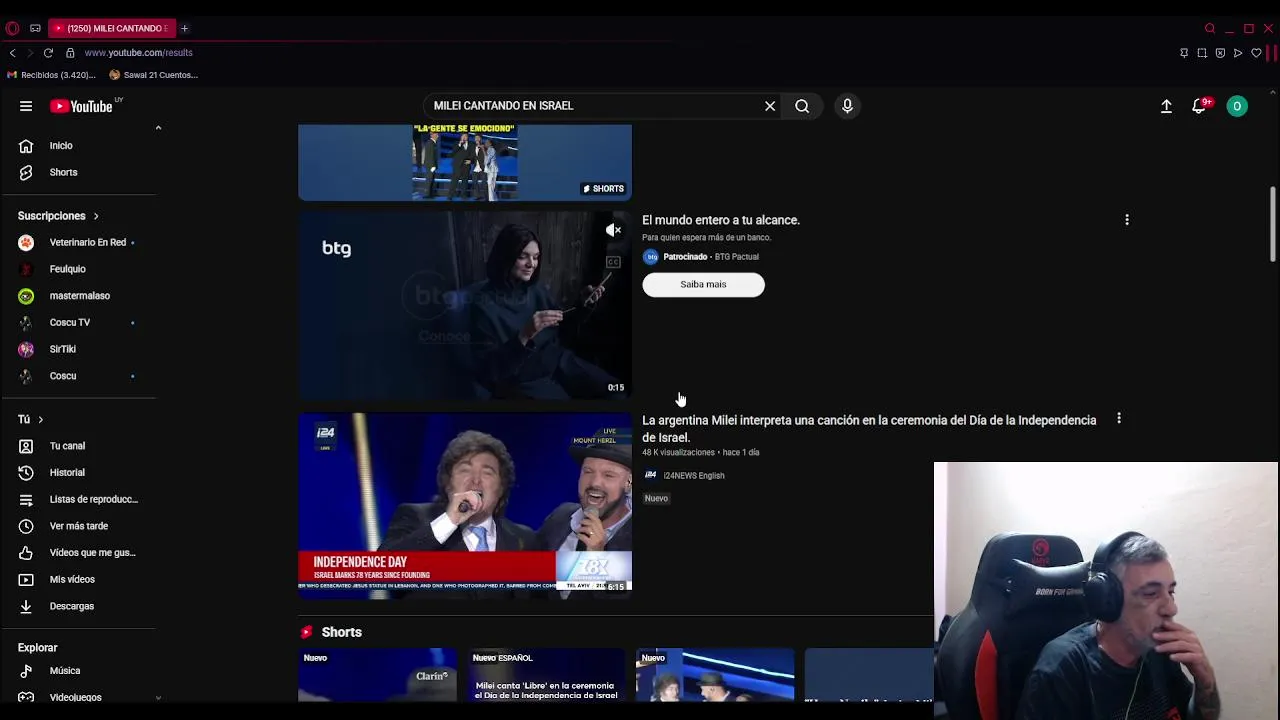Unmute the BTG ad preview
This screenshot has width=1280, height=720.
point(613,231)
